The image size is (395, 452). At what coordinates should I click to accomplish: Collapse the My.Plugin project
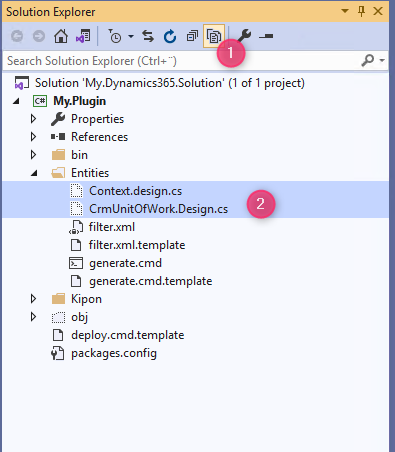(16, 101)
